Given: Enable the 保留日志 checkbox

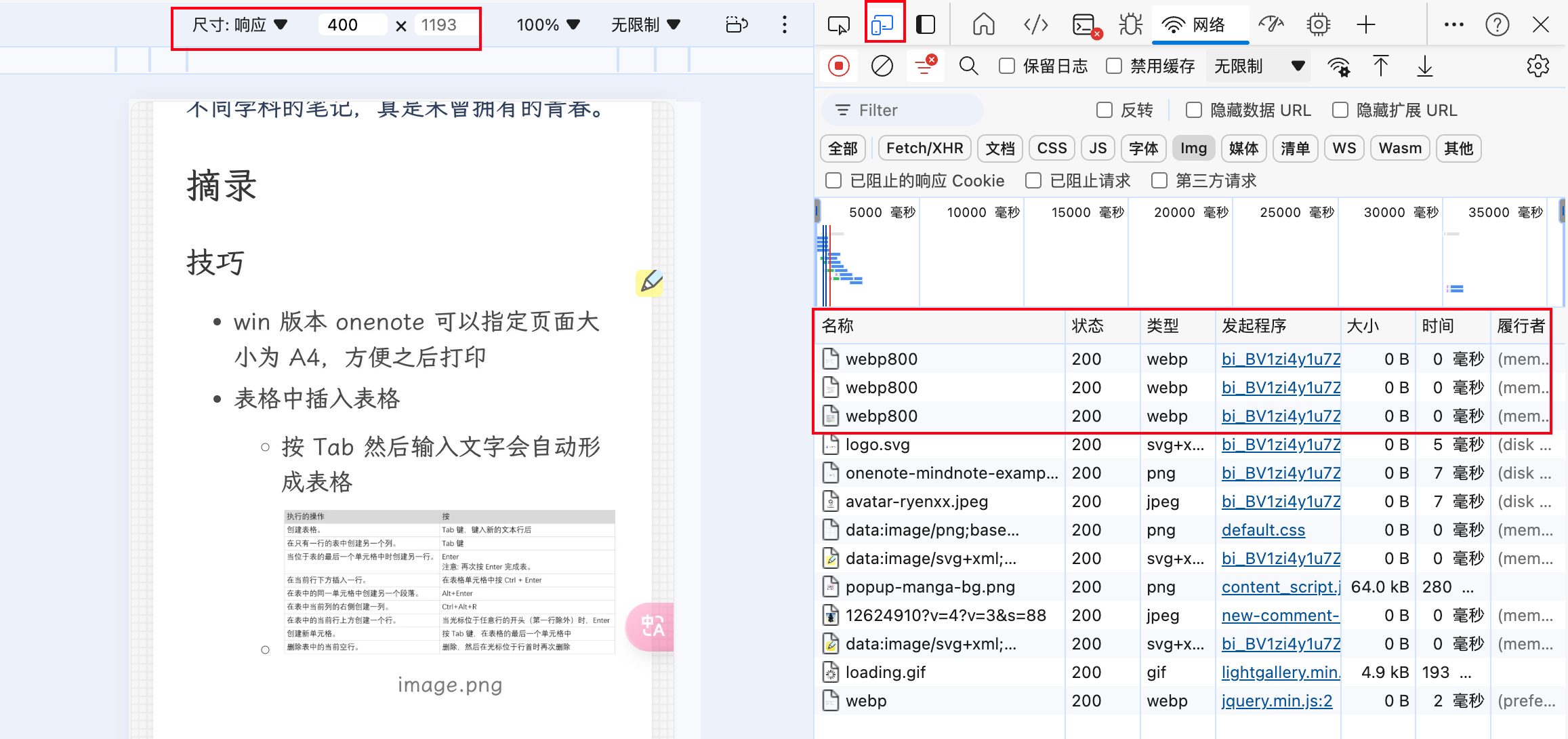Looking at the screenshot, I should (1008, 66).
